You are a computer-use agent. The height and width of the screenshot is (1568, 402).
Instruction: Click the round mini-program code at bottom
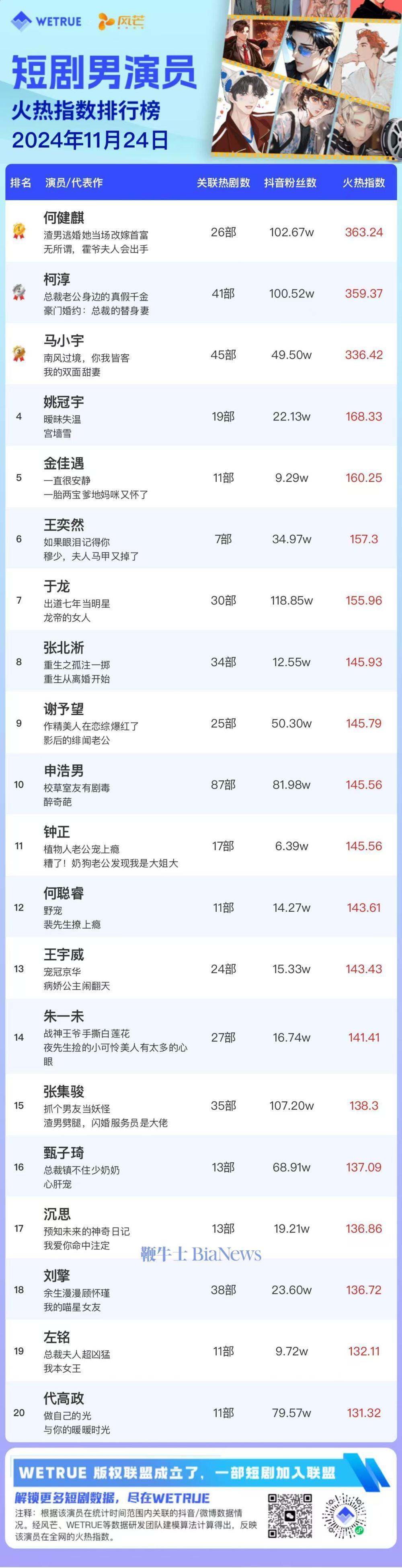pos(345,1515)
